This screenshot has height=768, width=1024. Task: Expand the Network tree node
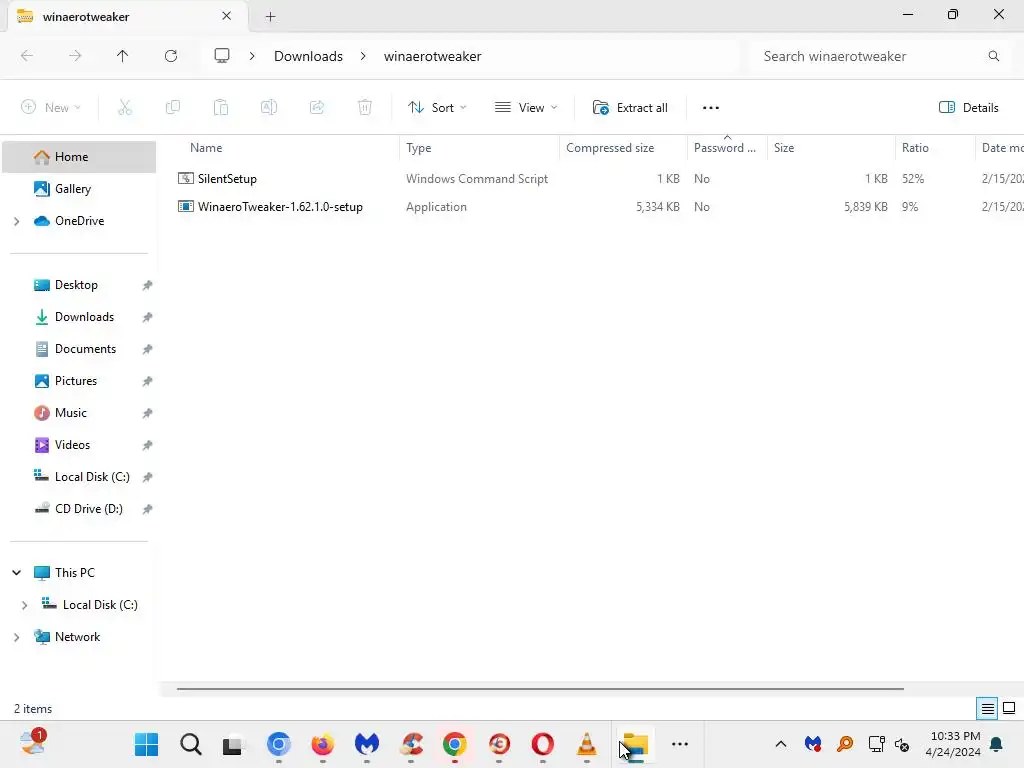click(x=16, y=637)
